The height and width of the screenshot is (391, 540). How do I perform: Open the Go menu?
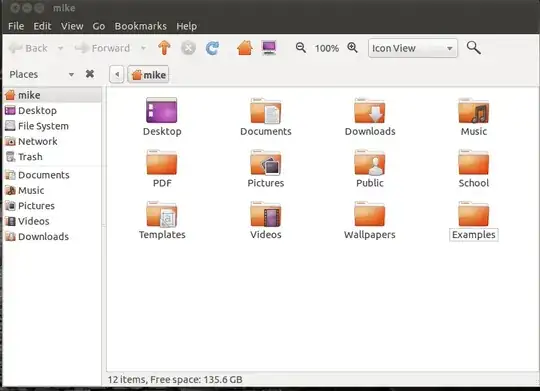[98, 26]
